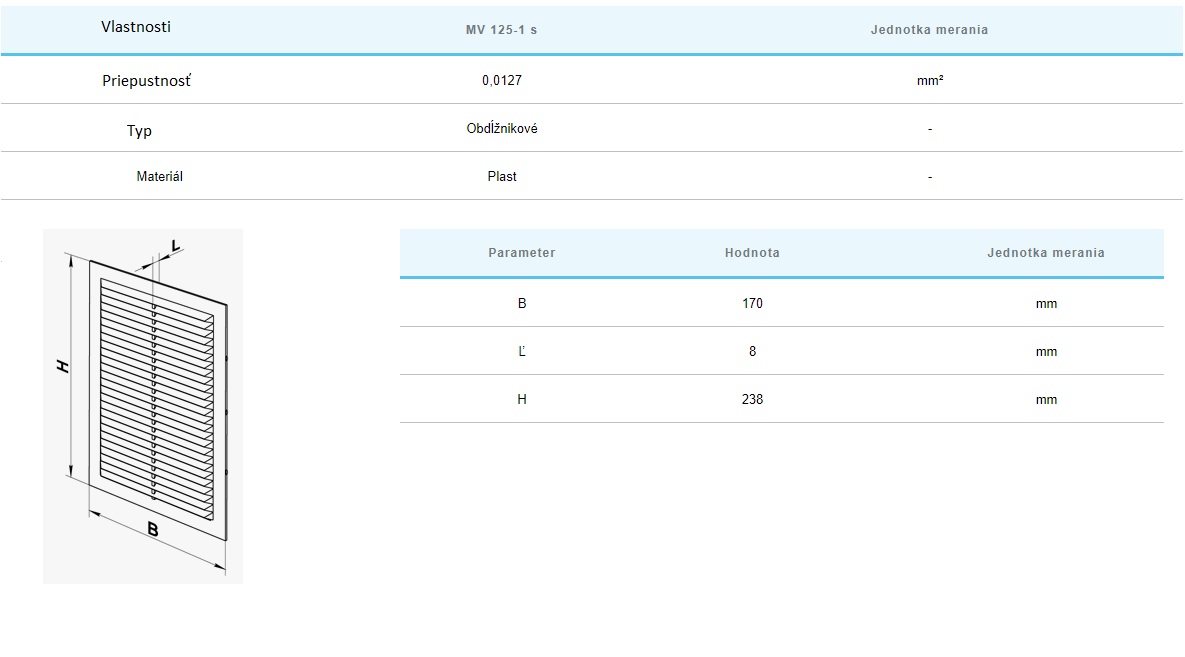Click the value 8 in the Ľ row
The image size is (1185, 657).
pos(752,351)
